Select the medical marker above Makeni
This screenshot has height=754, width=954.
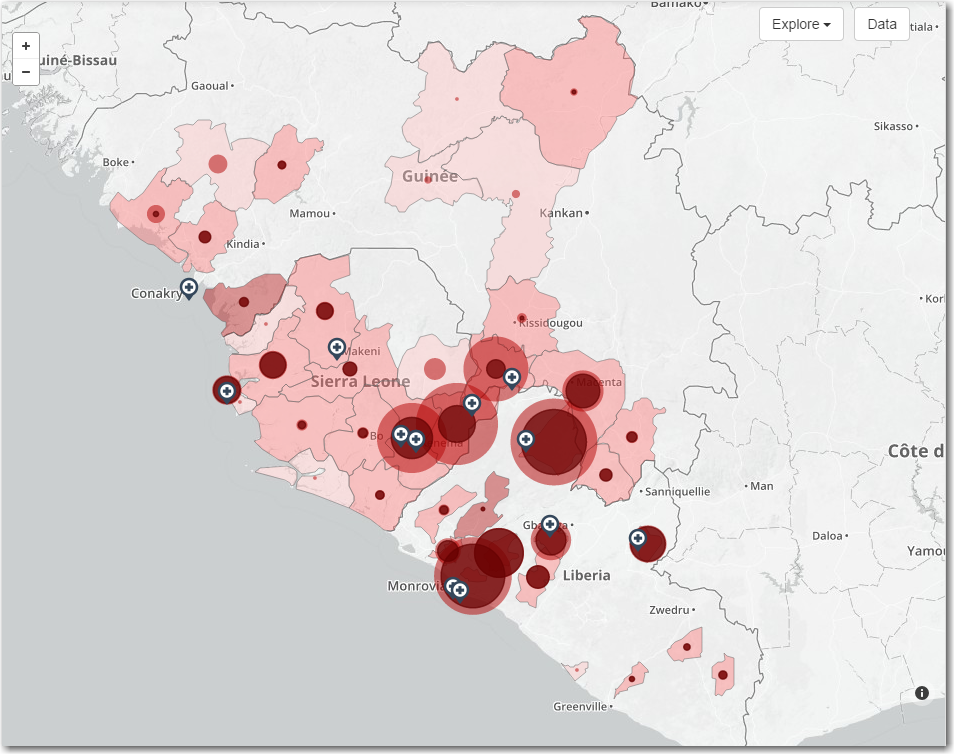337,347
